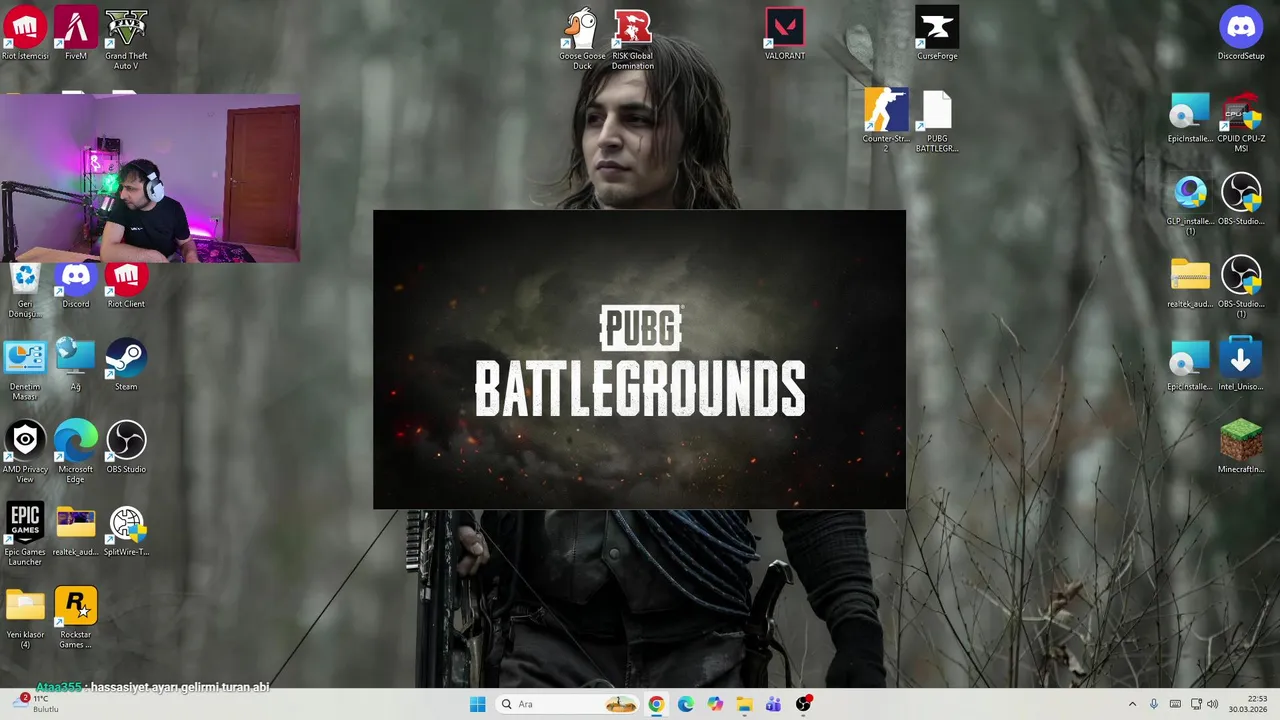1280x720 pixels.
Task: Launch the Microsoft Edge desktop shortcut
Action: pyautogui.click(x=76, y=453)
